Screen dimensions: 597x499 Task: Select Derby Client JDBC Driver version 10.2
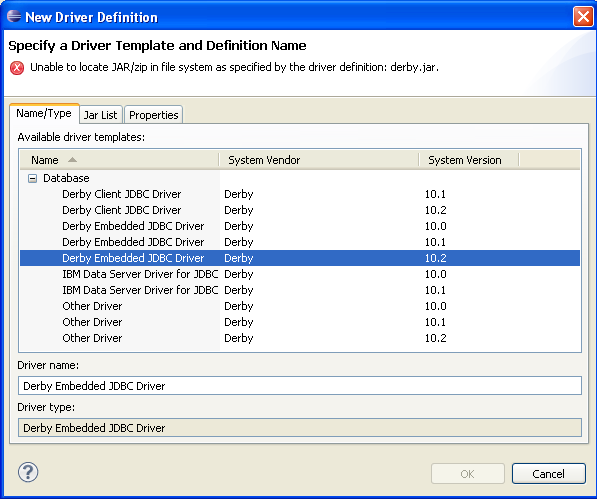coord(300,210)
